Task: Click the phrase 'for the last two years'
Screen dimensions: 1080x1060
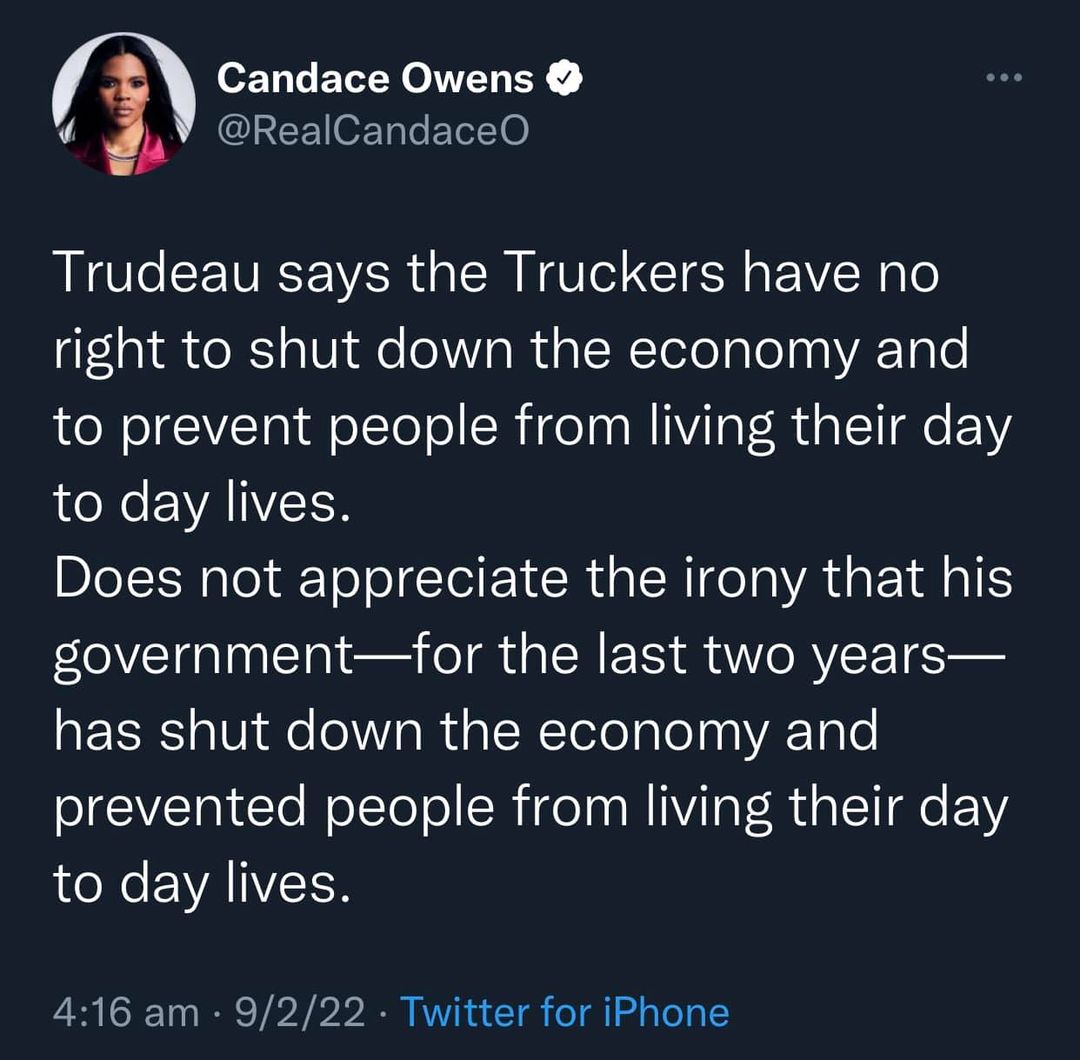Action: (x=678, y=655)
